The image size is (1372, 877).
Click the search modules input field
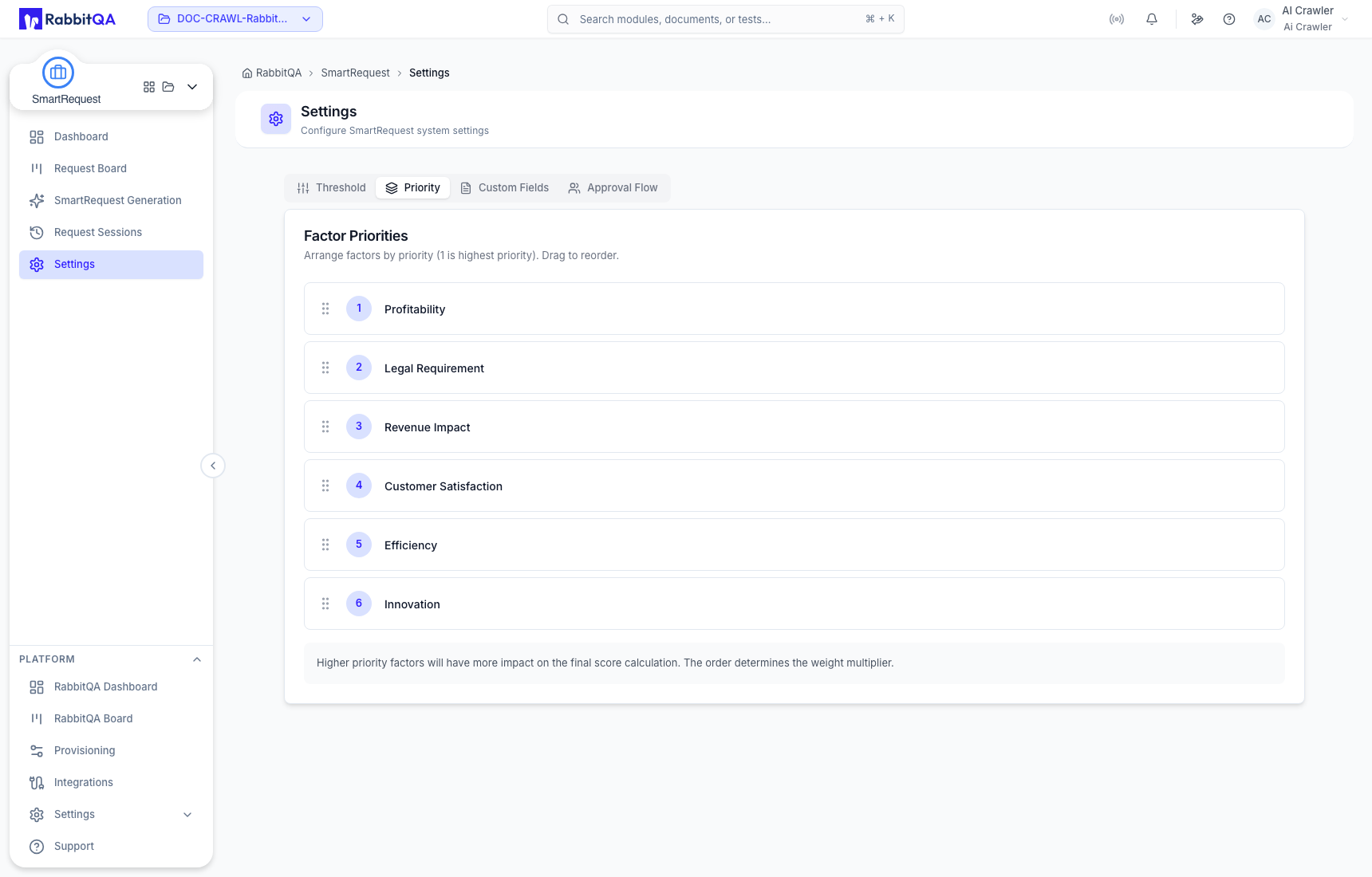726,19
